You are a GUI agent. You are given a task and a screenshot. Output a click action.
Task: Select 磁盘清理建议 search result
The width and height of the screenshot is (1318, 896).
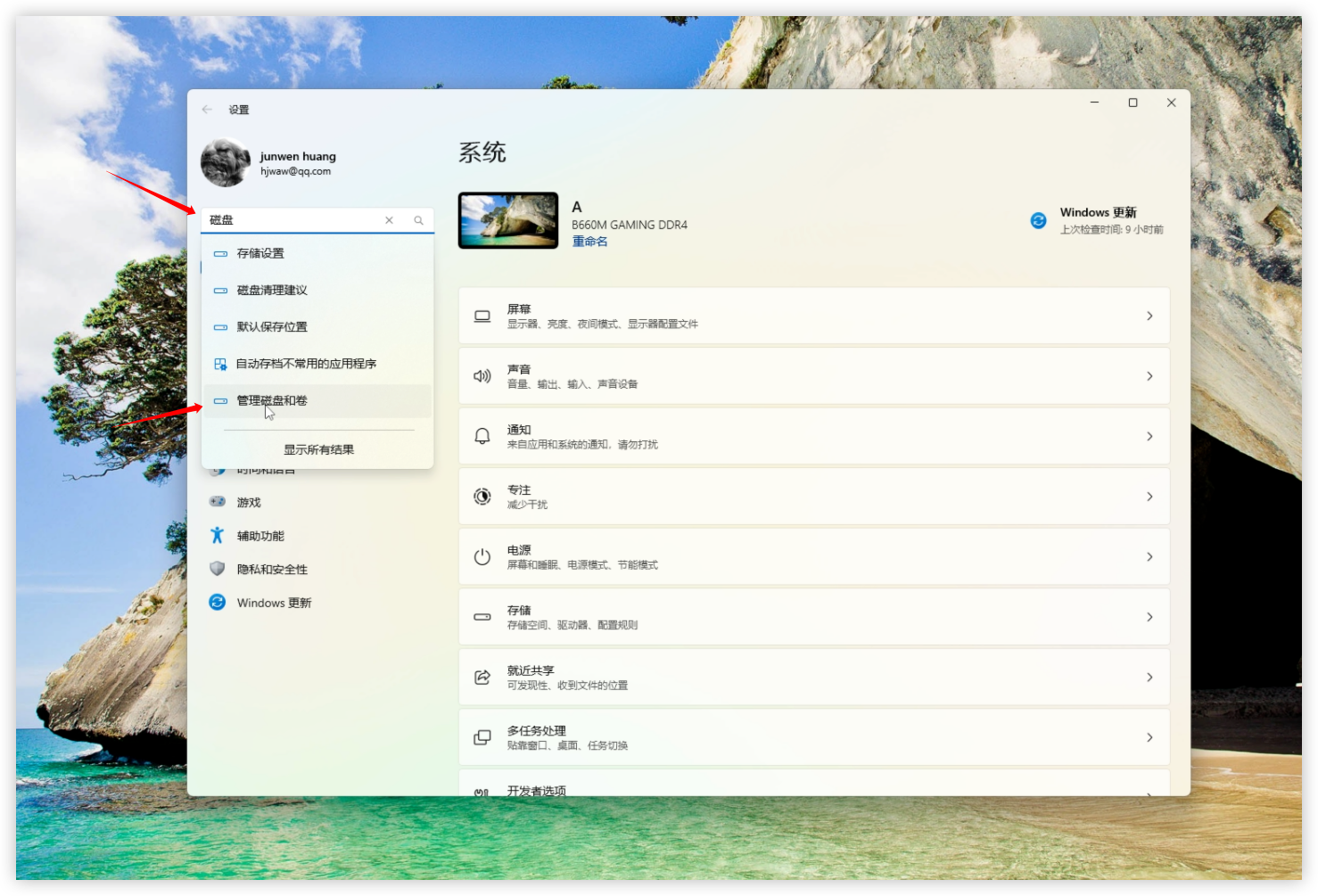click(272, 291)
